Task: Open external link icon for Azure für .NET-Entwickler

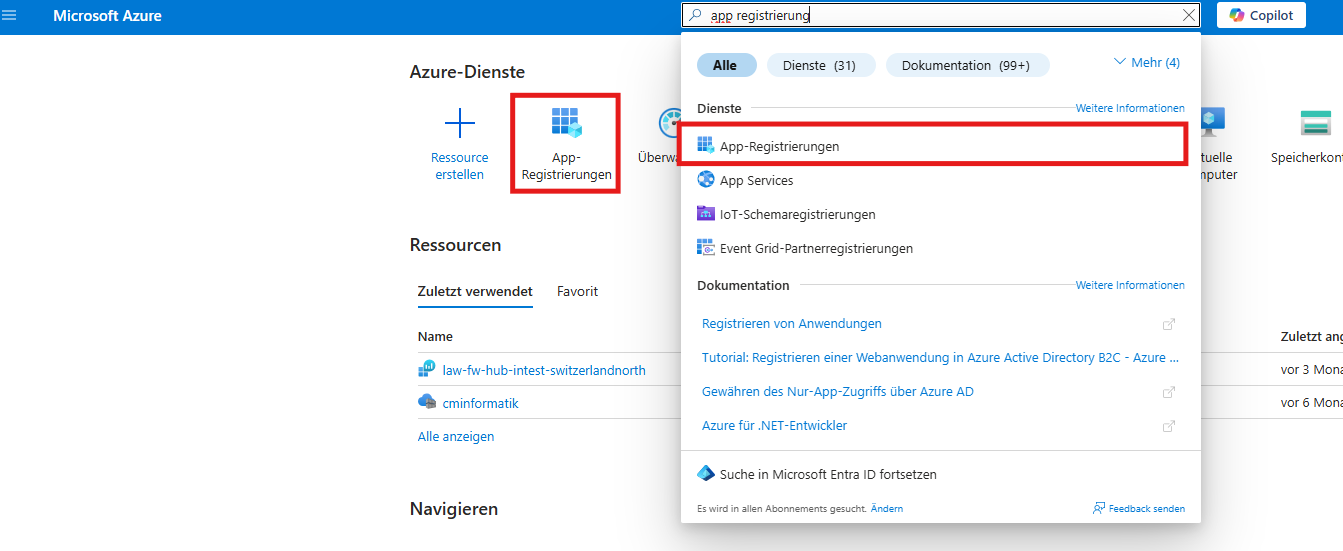Action: (1168, 426)
